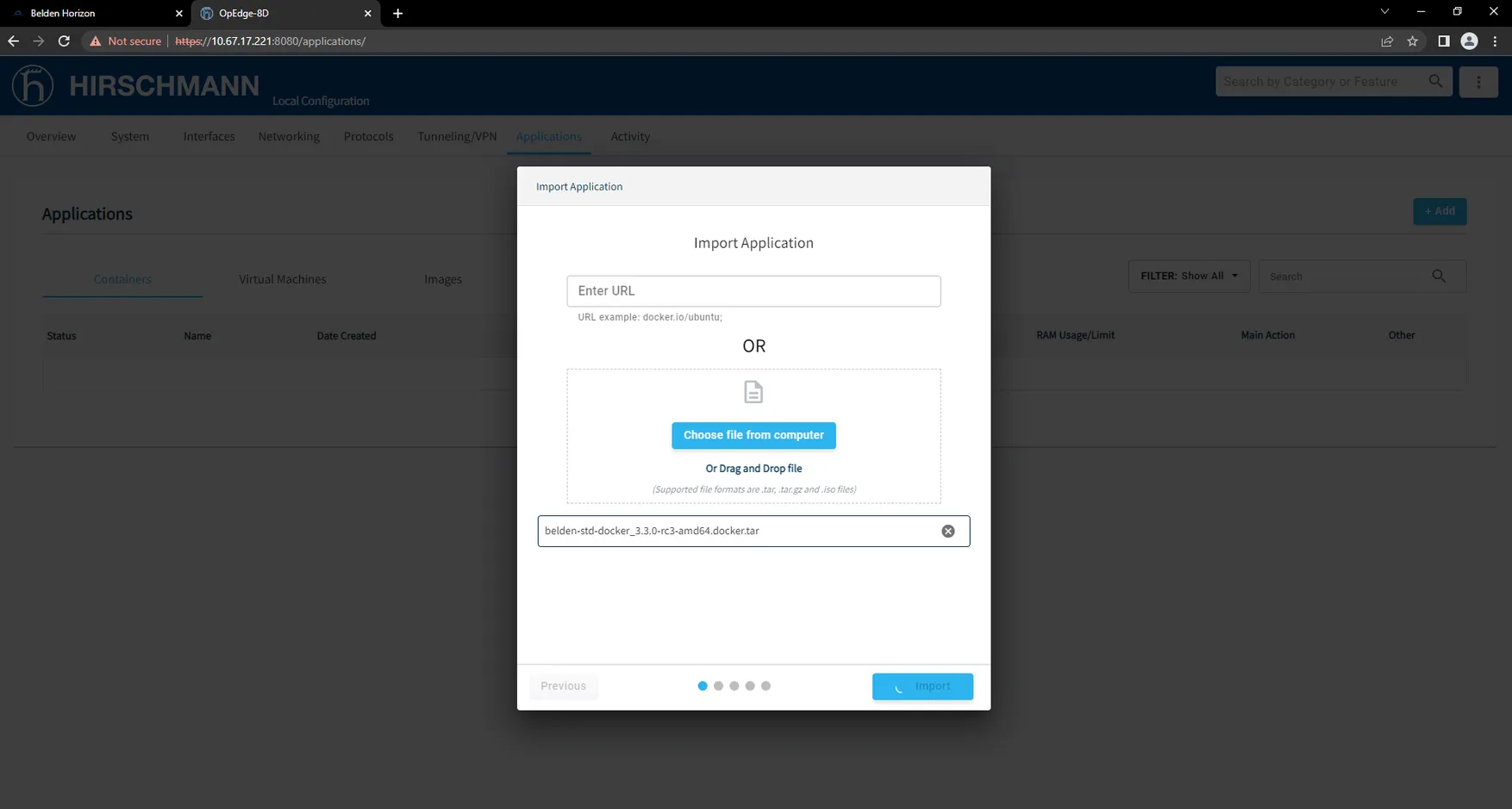Viewport: 1512px width, 809px height.
Task: Open the System menu tab
Action: tap(130, 136)
